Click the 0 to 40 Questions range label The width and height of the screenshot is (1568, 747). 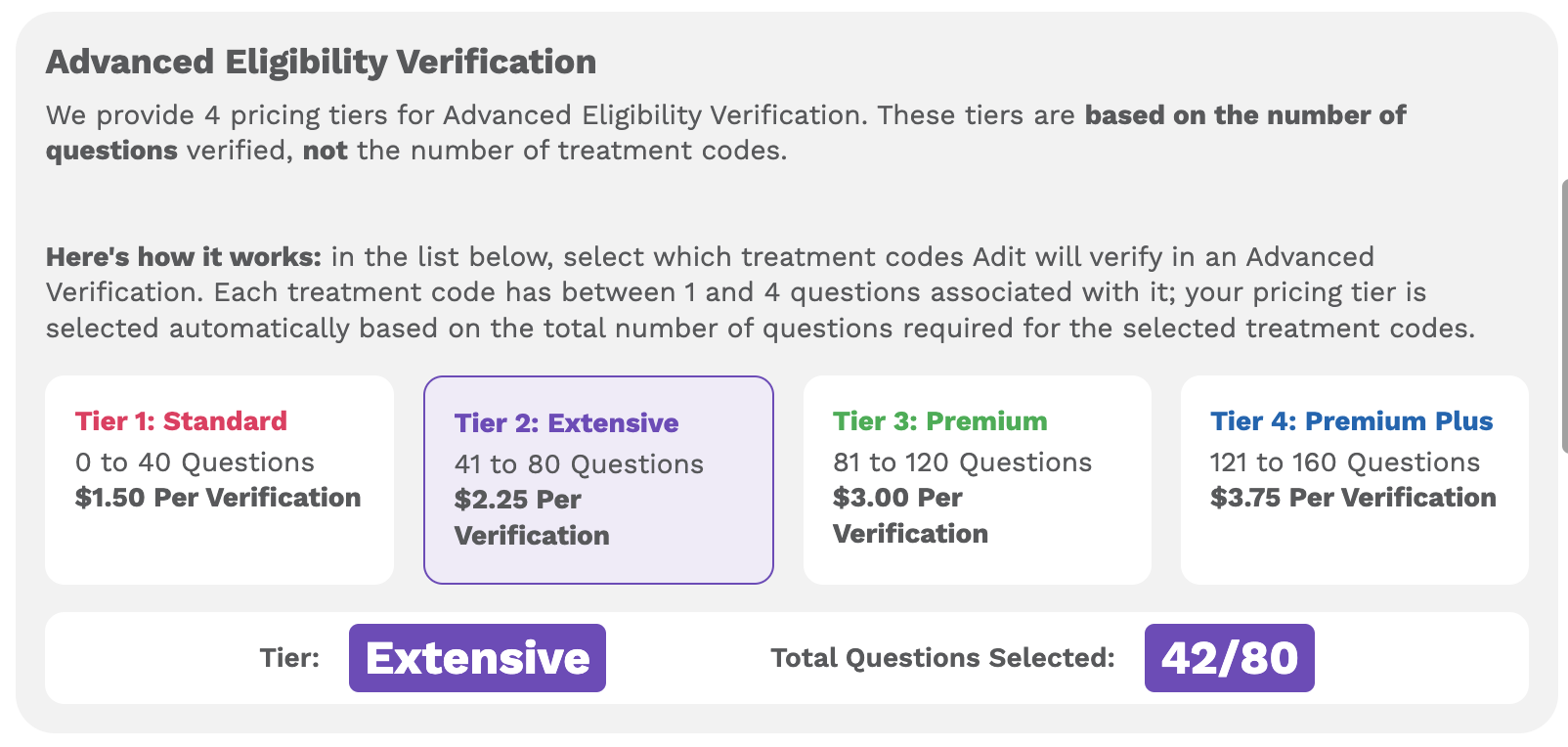[195, 461]
